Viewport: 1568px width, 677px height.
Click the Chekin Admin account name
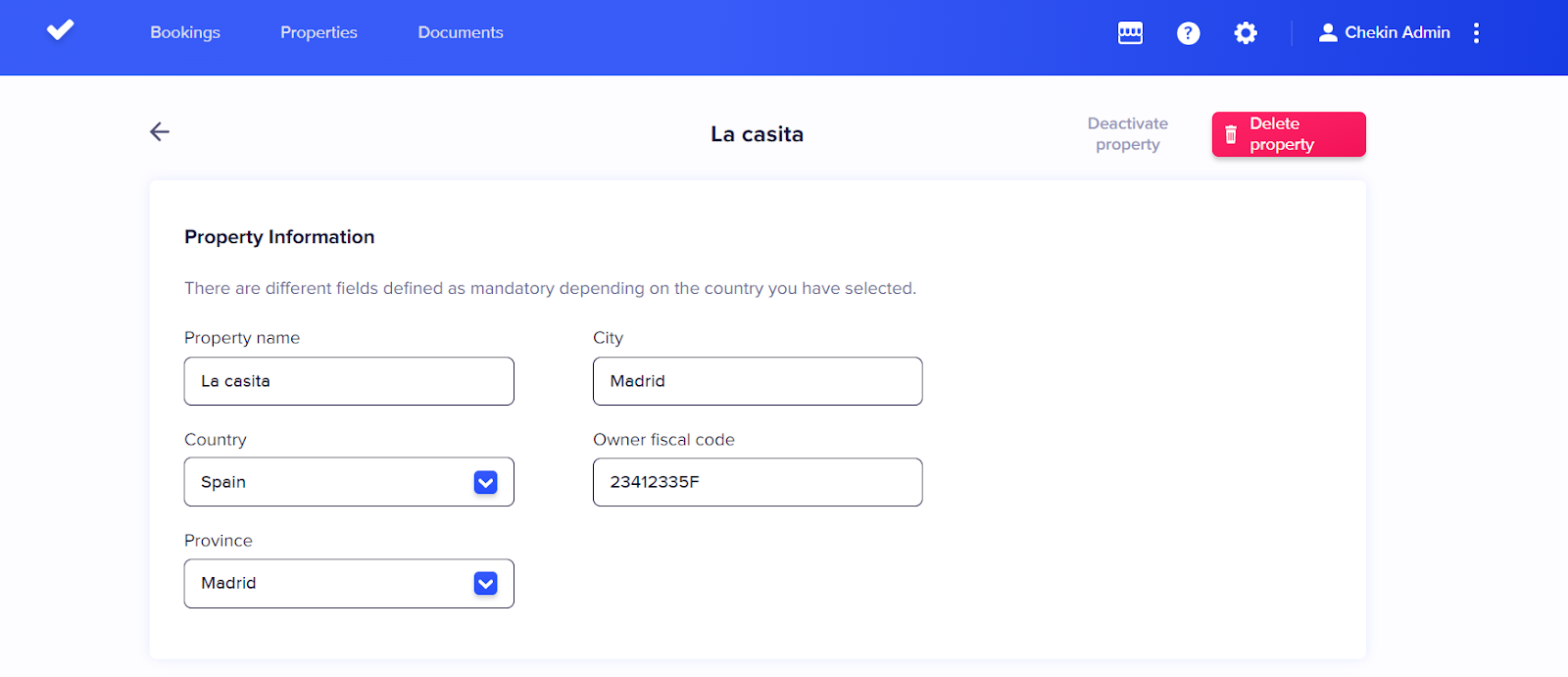point(1396,32)
